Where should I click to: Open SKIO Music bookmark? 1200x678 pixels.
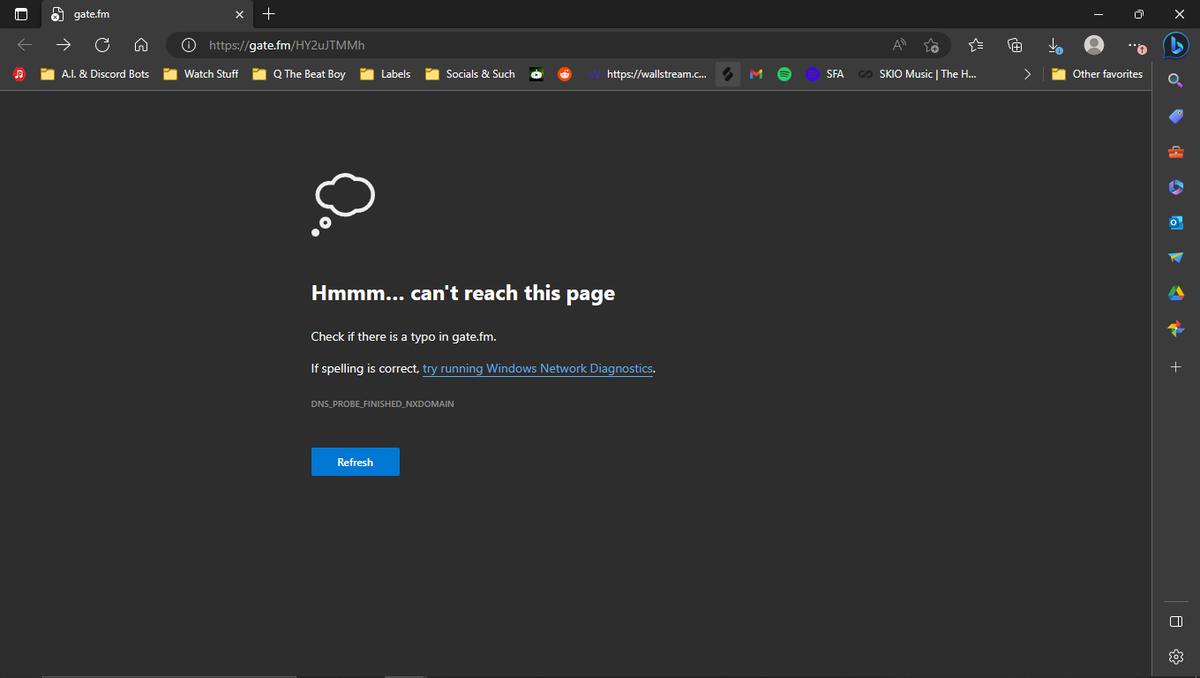[x=917, y=74]
